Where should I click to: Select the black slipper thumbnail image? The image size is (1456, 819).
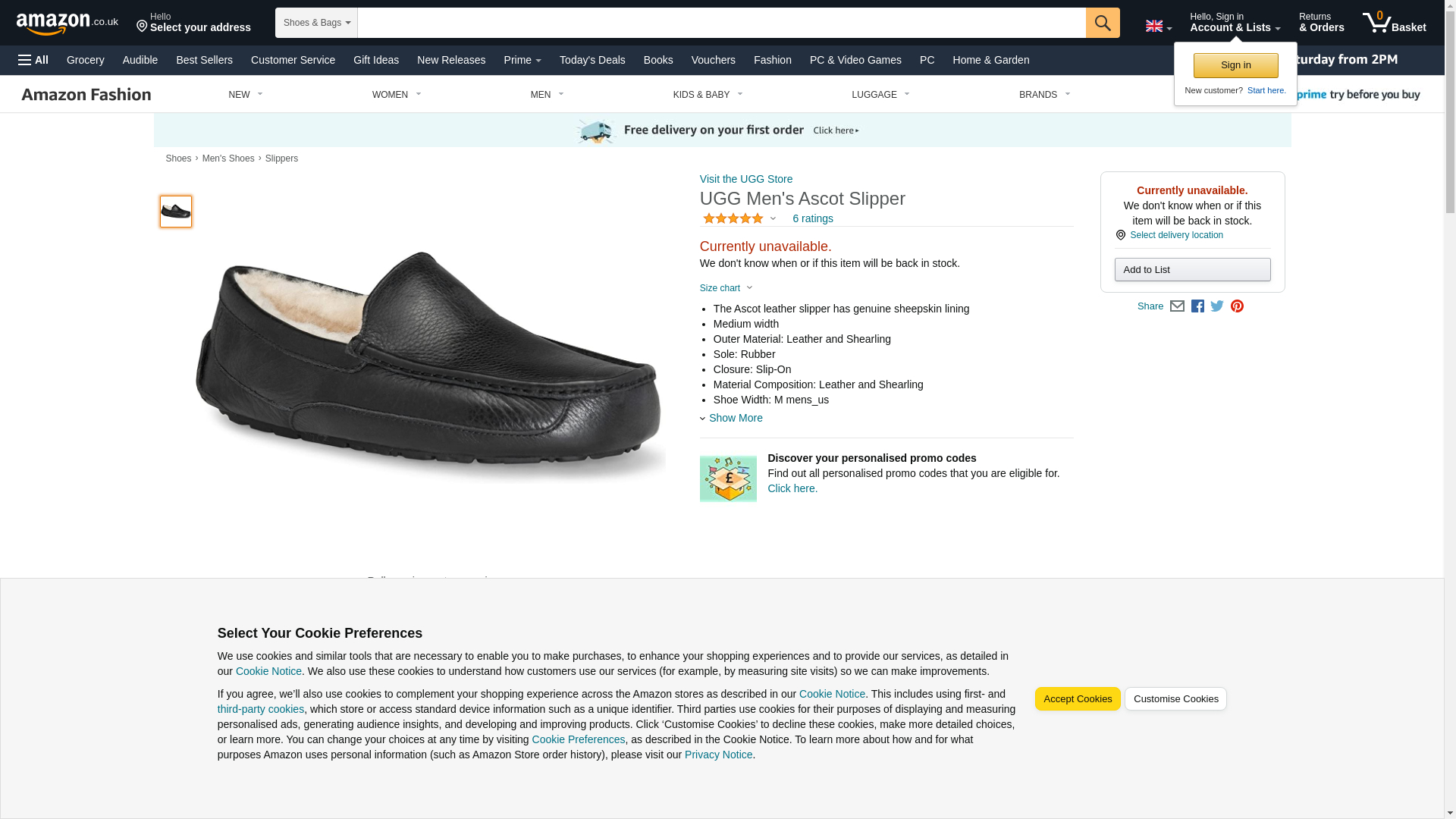(176, 212)
